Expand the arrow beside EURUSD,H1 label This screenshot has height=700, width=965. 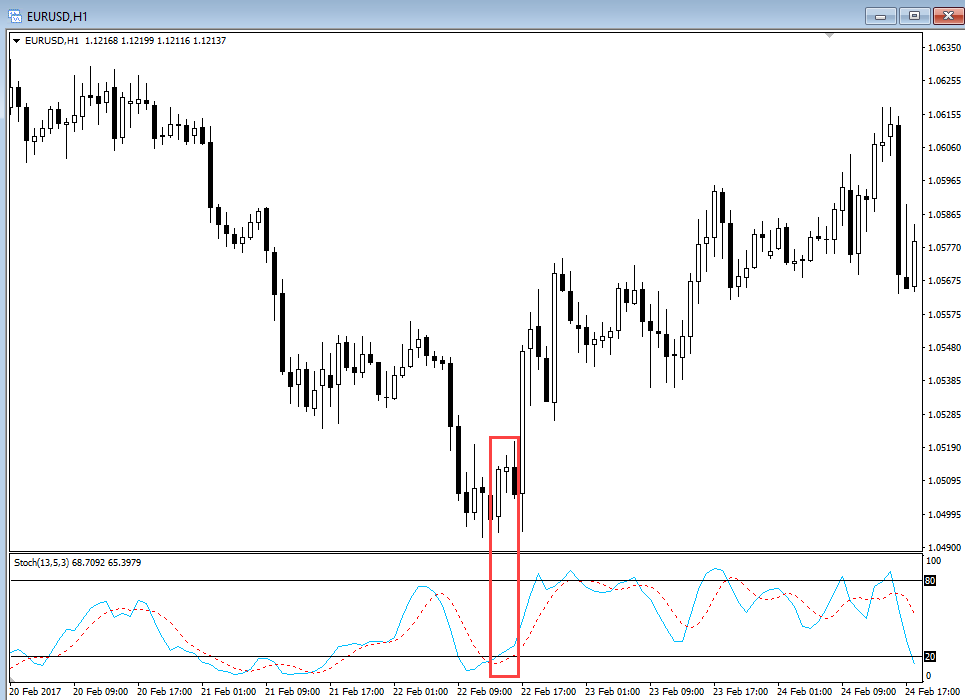click(x=16, y=41)
